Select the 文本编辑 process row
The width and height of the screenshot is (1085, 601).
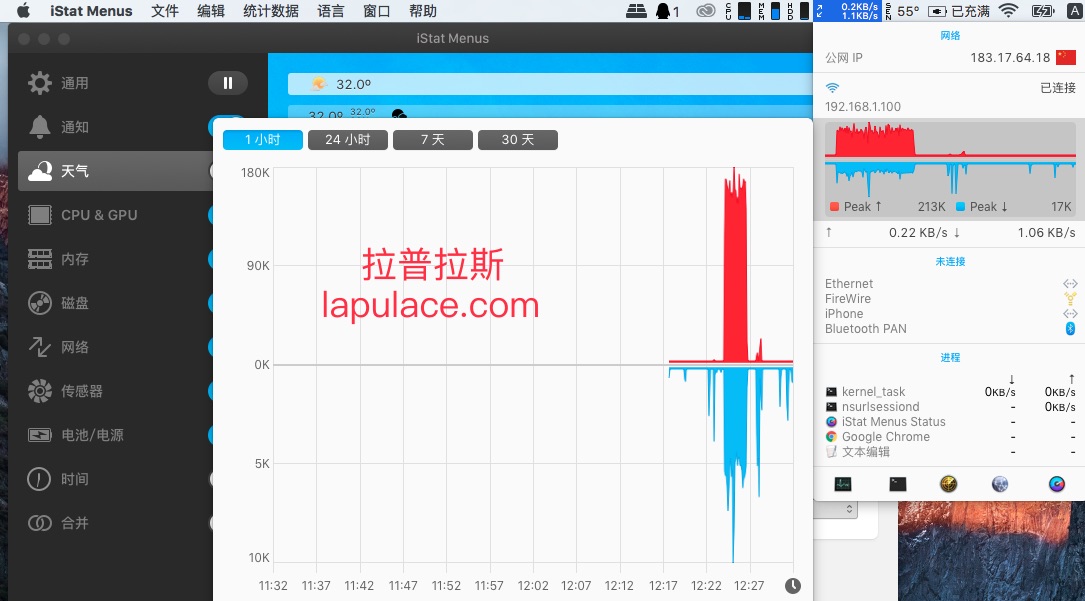950,452
